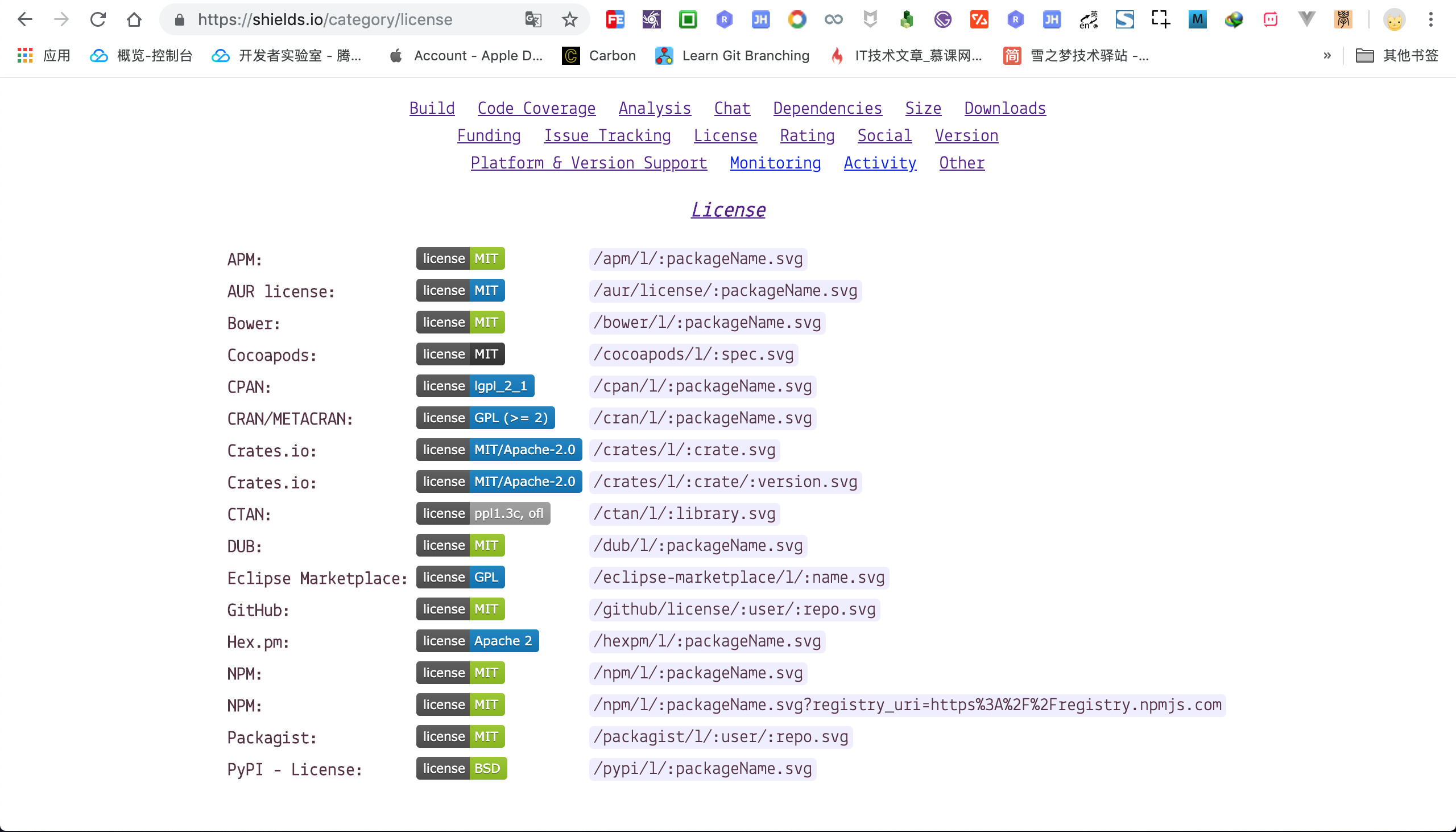Bookmark this page with the star icon
This screenshot has height=832, width=1456.
coord(569,19)
